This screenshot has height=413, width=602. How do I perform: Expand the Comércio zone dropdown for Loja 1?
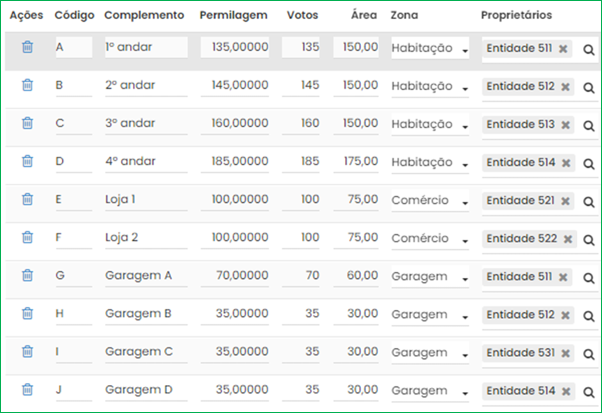430,200
